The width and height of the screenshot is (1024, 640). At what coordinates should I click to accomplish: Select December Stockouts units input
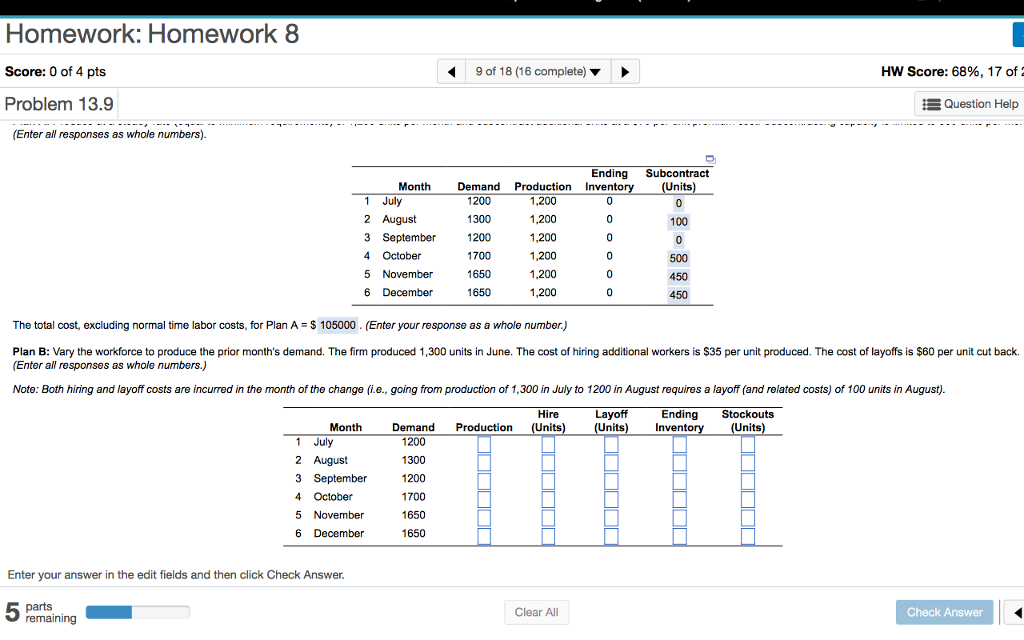[748, 536]
